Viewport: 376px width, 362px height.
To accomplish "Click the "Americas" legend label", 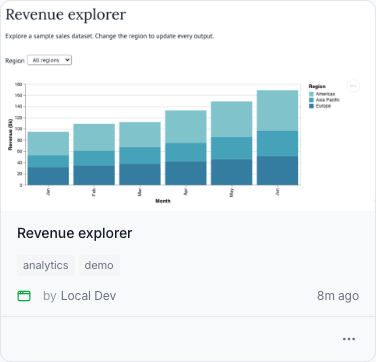I will [325, 94].
